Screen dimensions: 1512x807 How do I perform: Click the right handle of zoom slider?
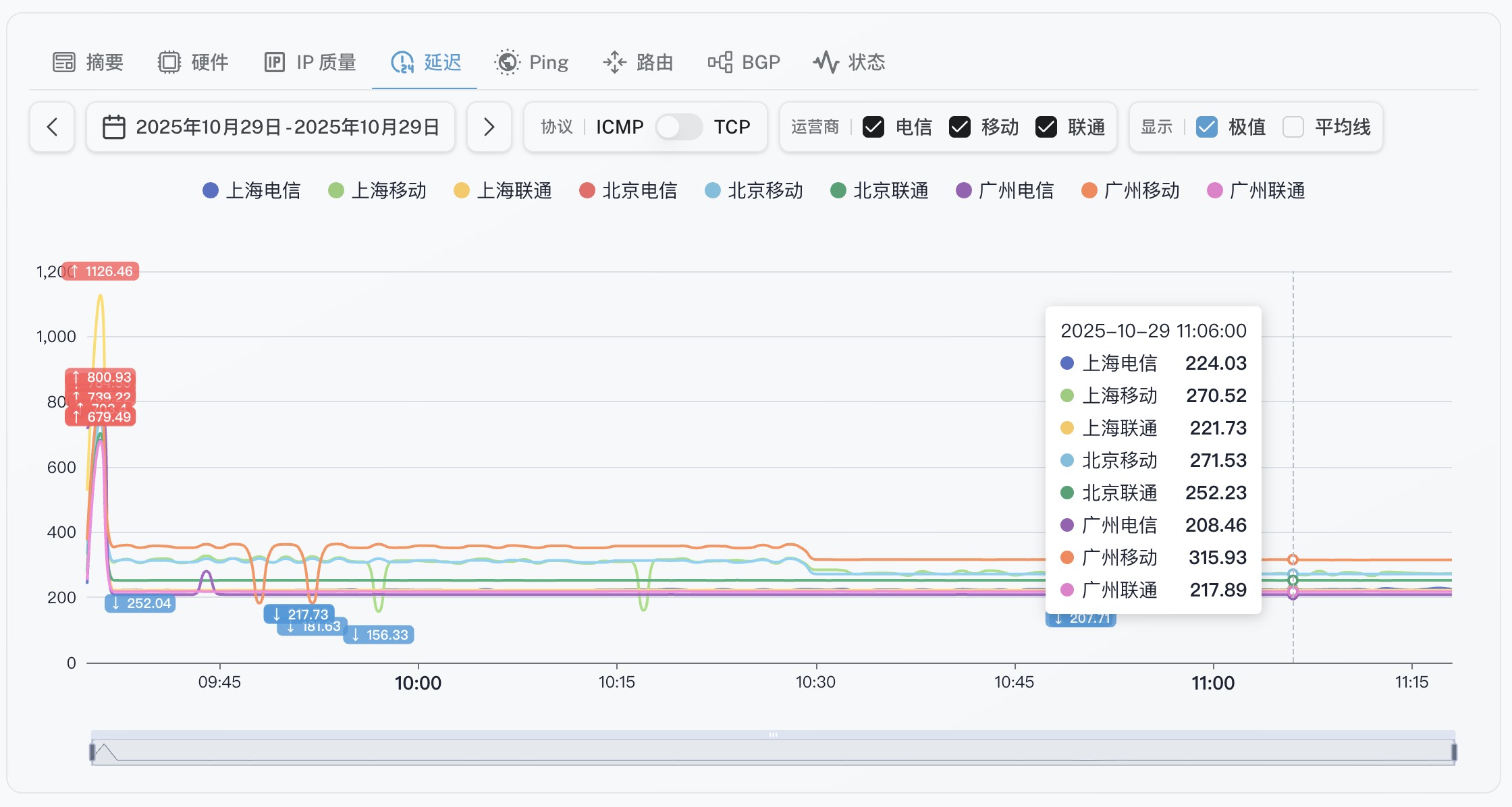[x=1454, y=752]
